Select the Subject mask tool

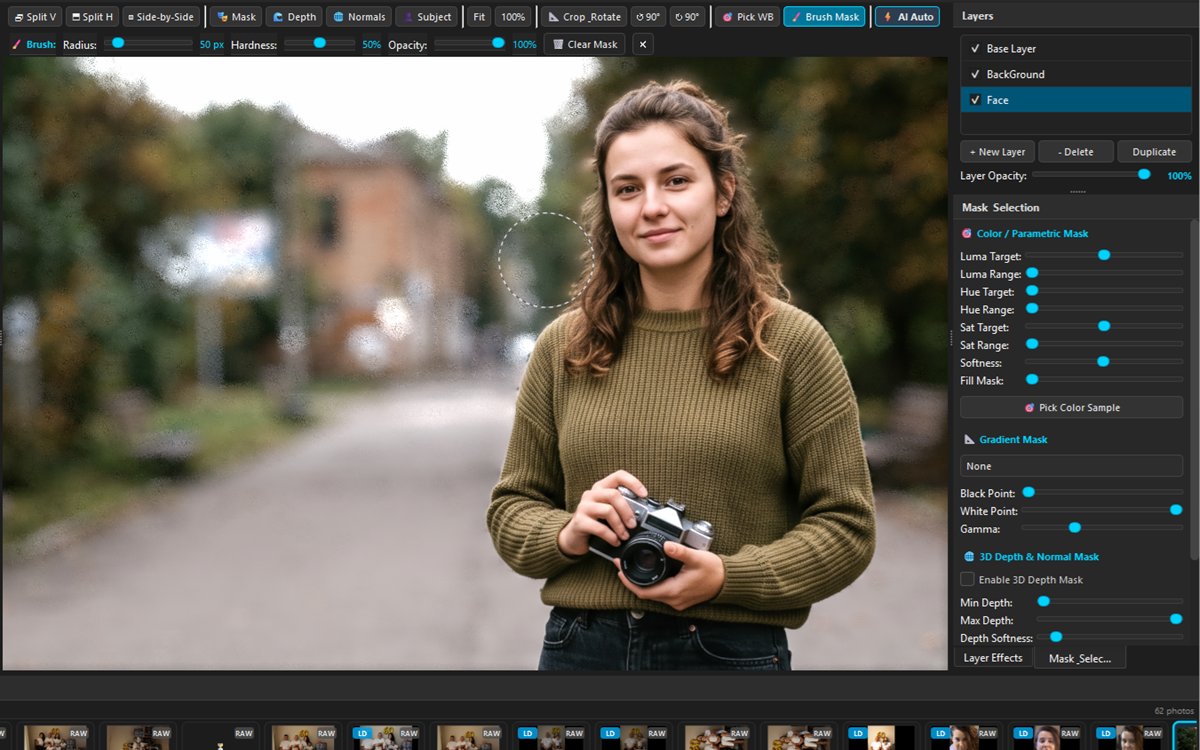point(427,17)
